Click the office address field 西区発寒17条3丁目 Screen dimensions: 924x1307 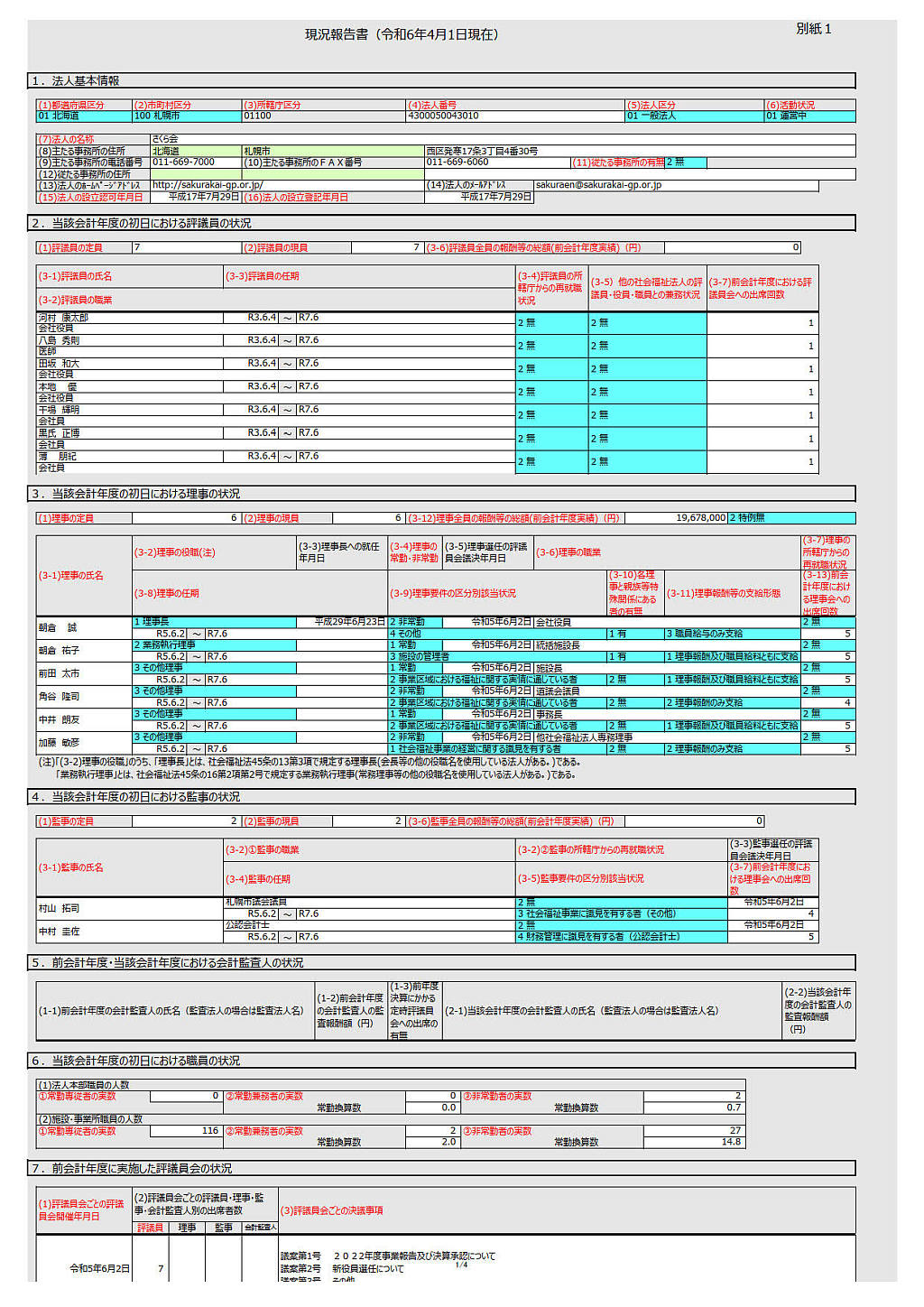482,151
